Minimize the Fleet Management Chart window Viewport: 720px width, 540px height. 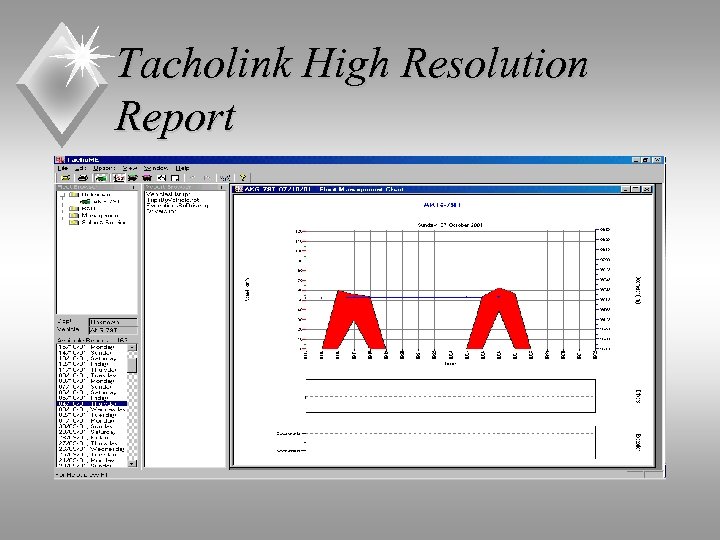click(x=626, y=189)
